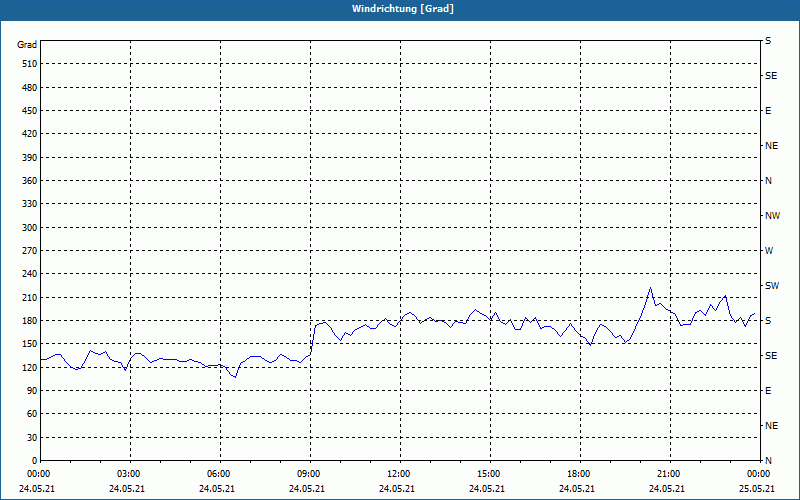This screenshot has height=500, width=800.
Task: Click the 03:00 time label
Action: pyautogui.click(x=130, y=474)
